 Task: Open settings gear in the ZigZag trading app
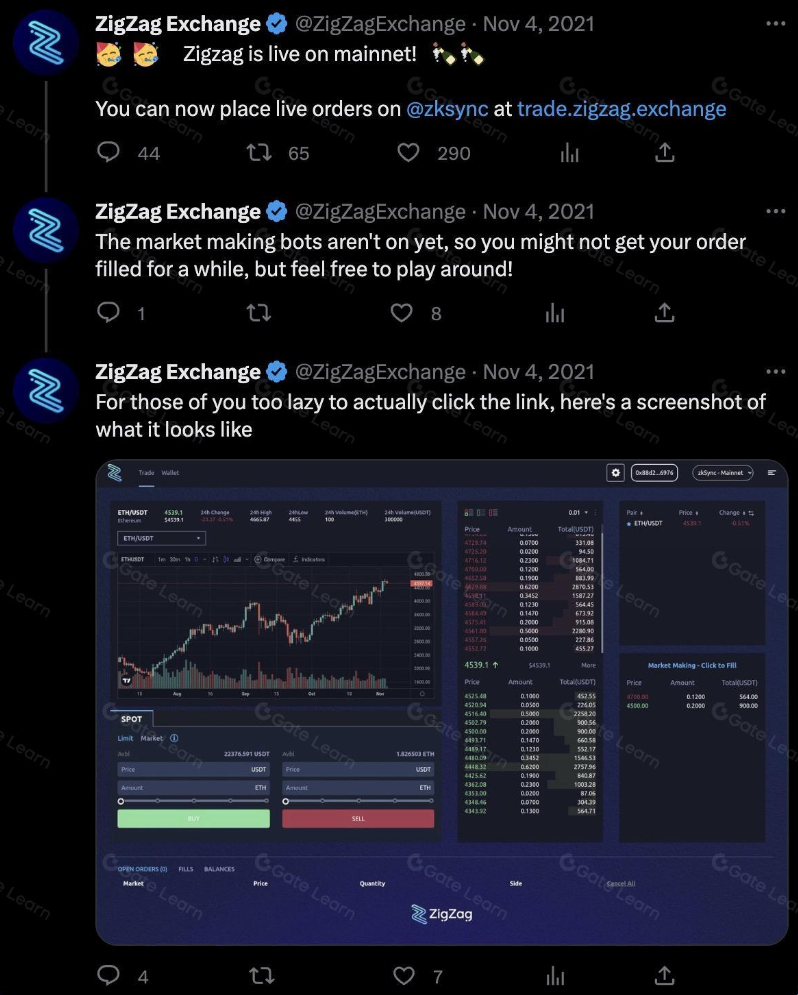tap(616, 473)
